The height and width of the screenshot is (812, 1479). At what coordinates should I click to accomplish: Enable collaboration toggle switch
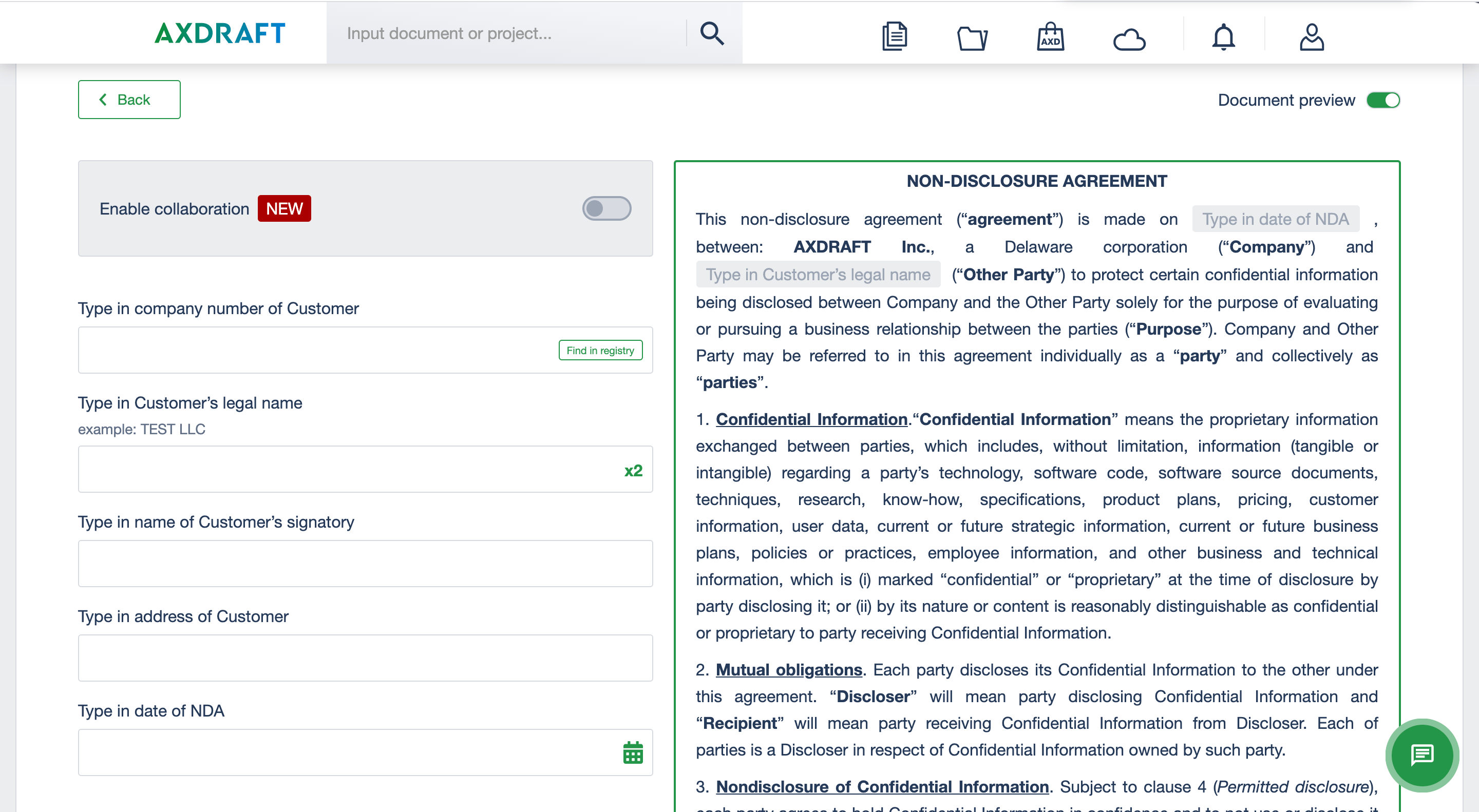click(606, 208)
